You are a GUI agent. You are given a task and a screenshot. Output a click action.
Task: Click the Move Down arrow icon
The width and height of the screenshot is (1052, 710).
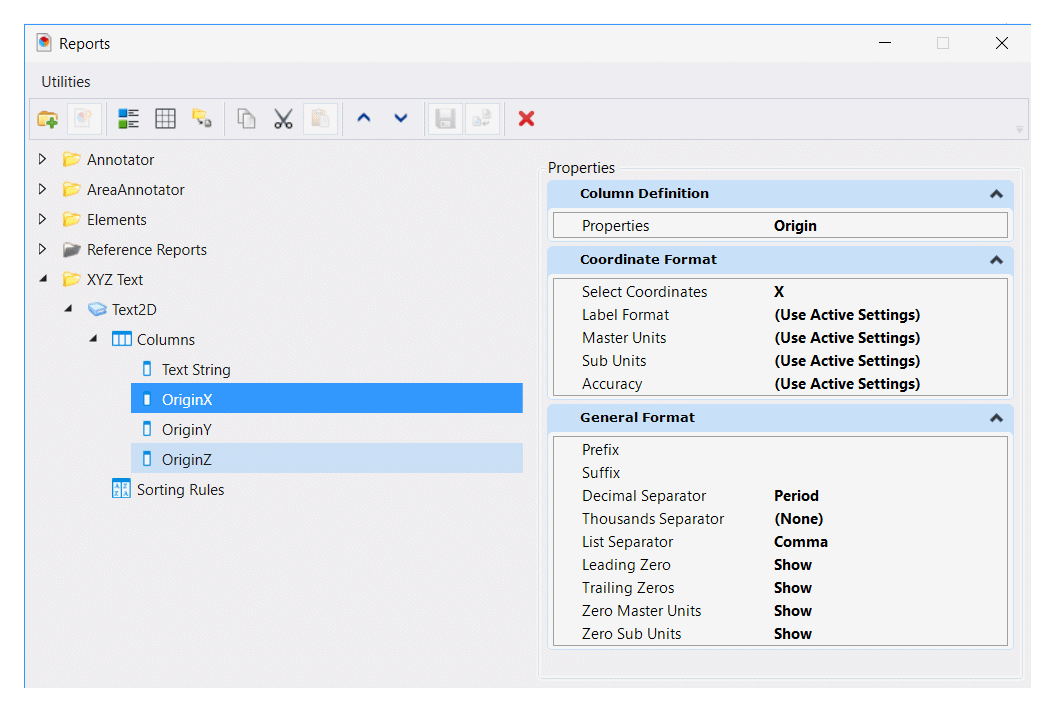coord(401,119)
